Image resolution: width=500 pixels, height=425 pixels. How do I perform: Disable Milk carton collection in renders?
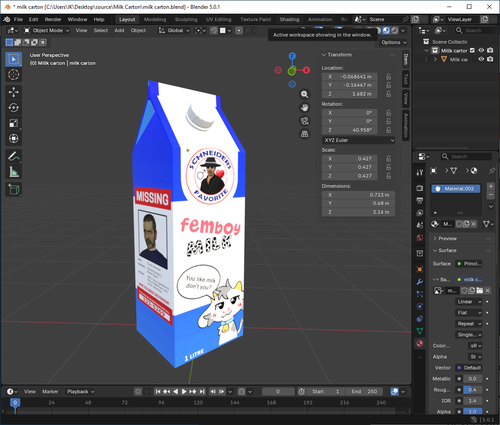[490, 50]
